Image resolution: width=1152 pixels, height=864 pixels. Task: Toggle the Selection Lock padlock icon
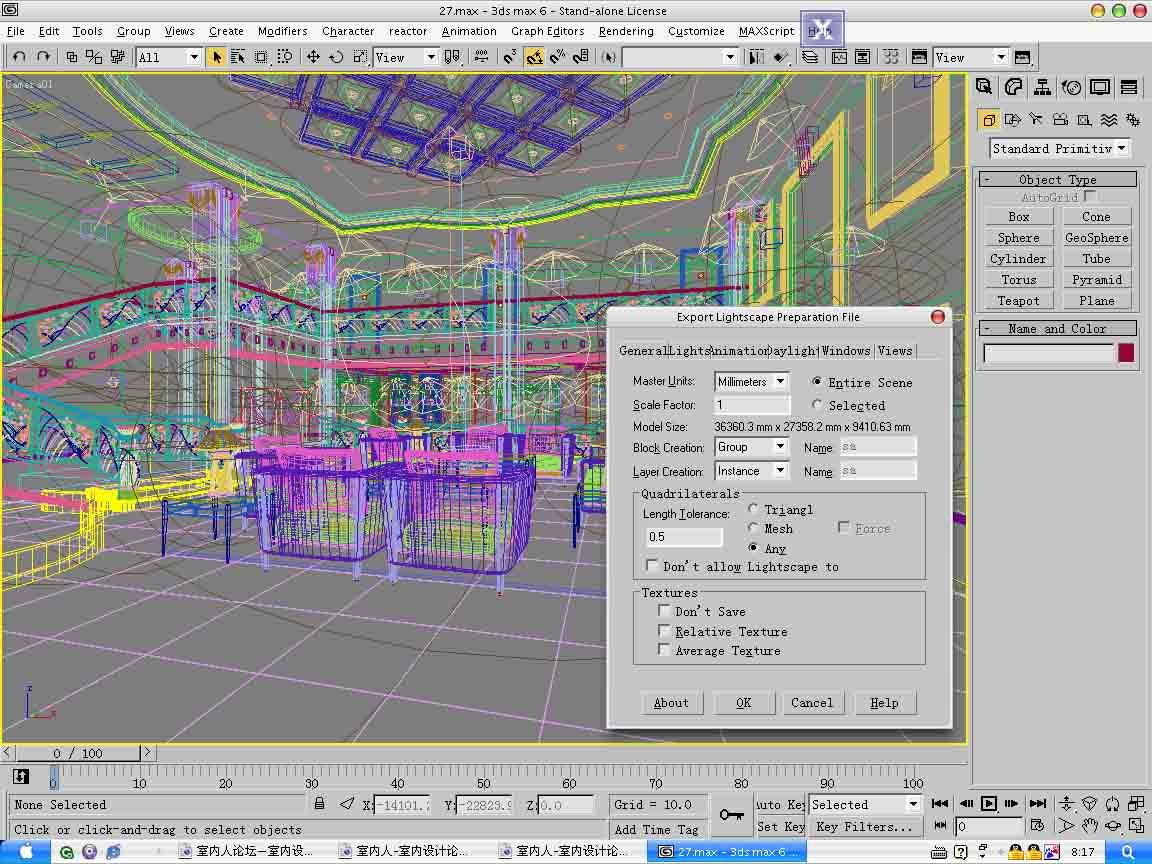point(319,804)
